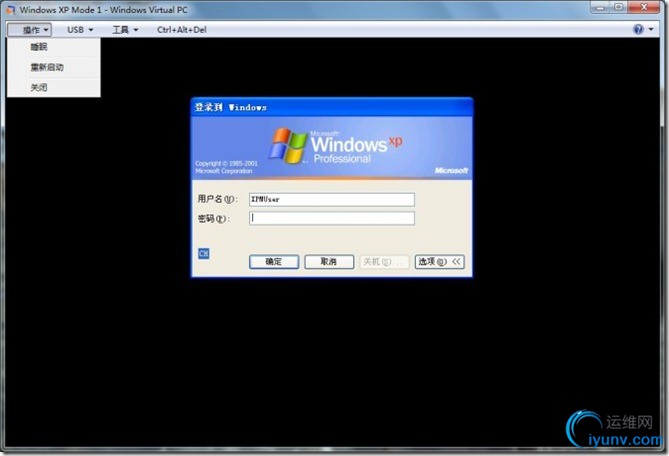The width and height of the screenshot is (669, 456).
Task: Open the 操作 dropdown menu
Action: click(29, 30)
